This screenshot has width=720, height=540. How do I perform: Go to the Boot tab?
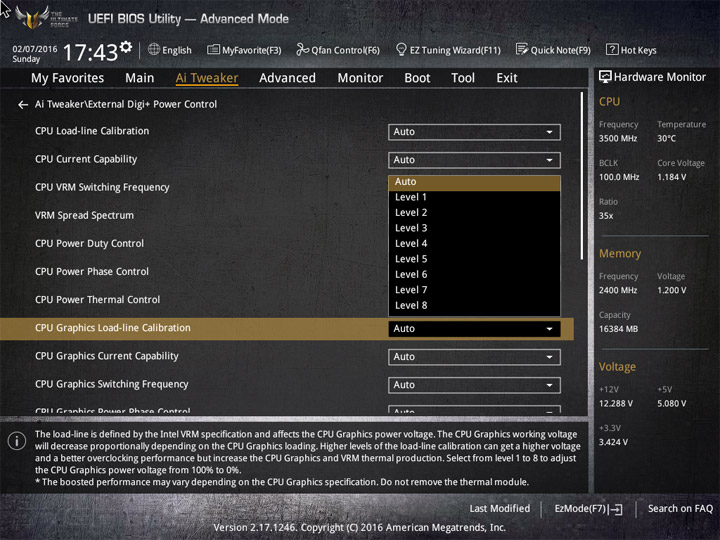(417, 78)
